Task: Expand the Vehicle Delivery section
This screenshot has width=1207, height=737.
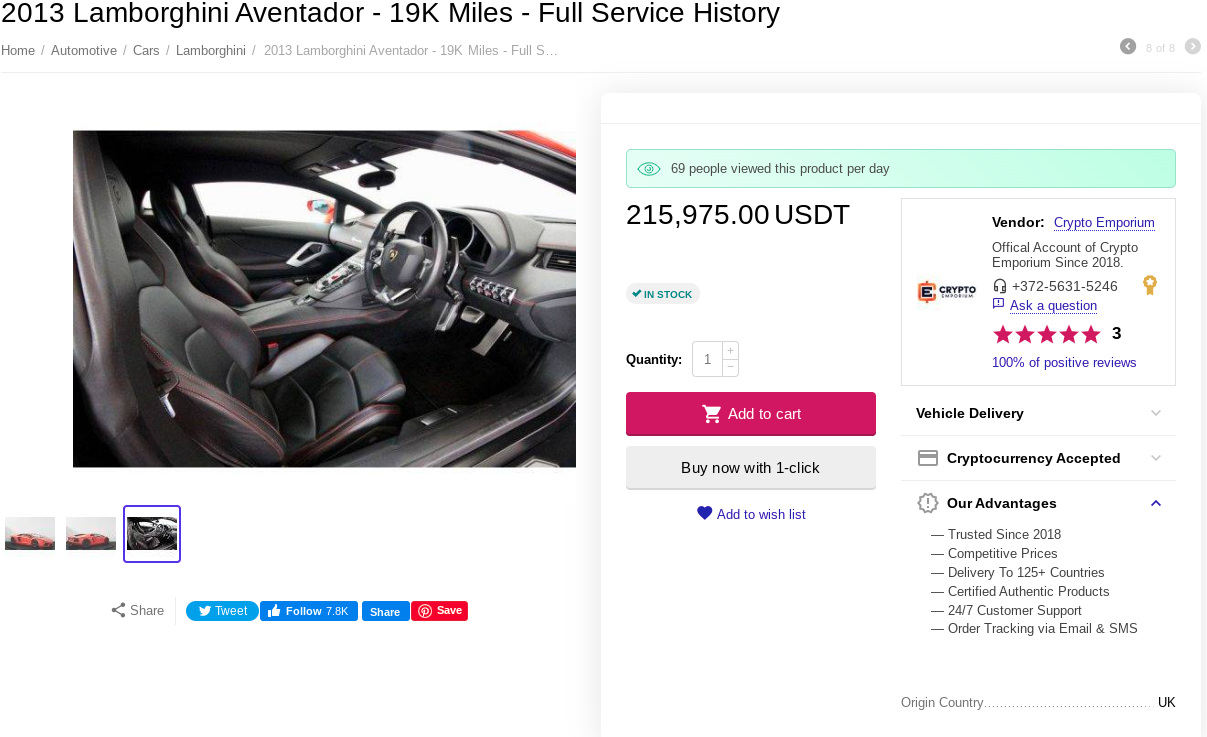Action: click(1038, 413)
